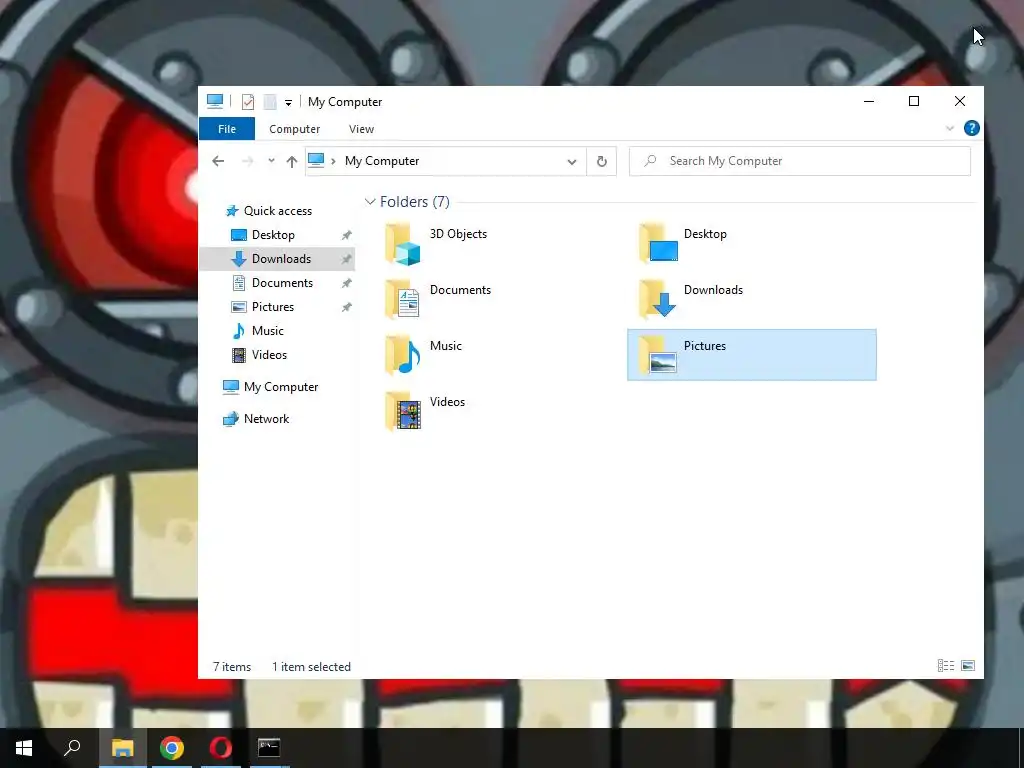1024x768 pixels.
Task: Click the address bar My Computer breadcrumb
Action: (382, 161)
